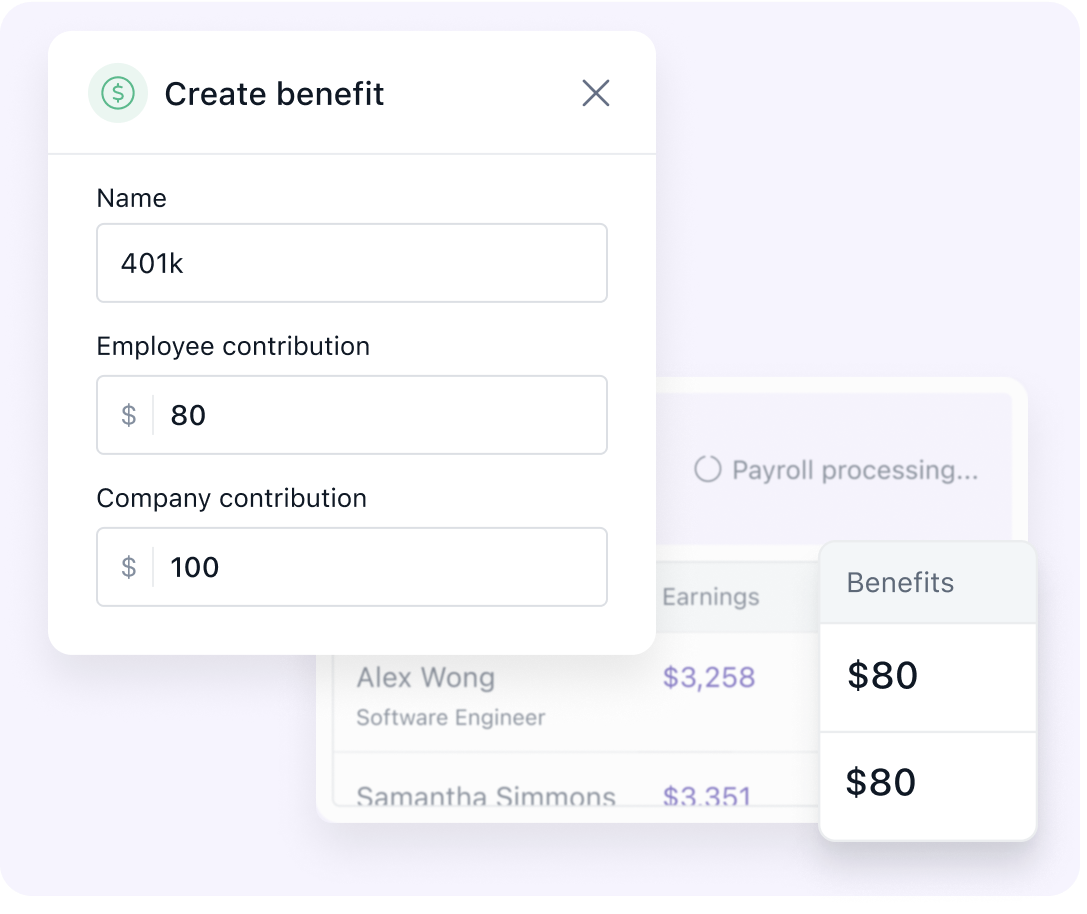
Task: Click the second $80 benefits cell
Action: pos(881,783)
